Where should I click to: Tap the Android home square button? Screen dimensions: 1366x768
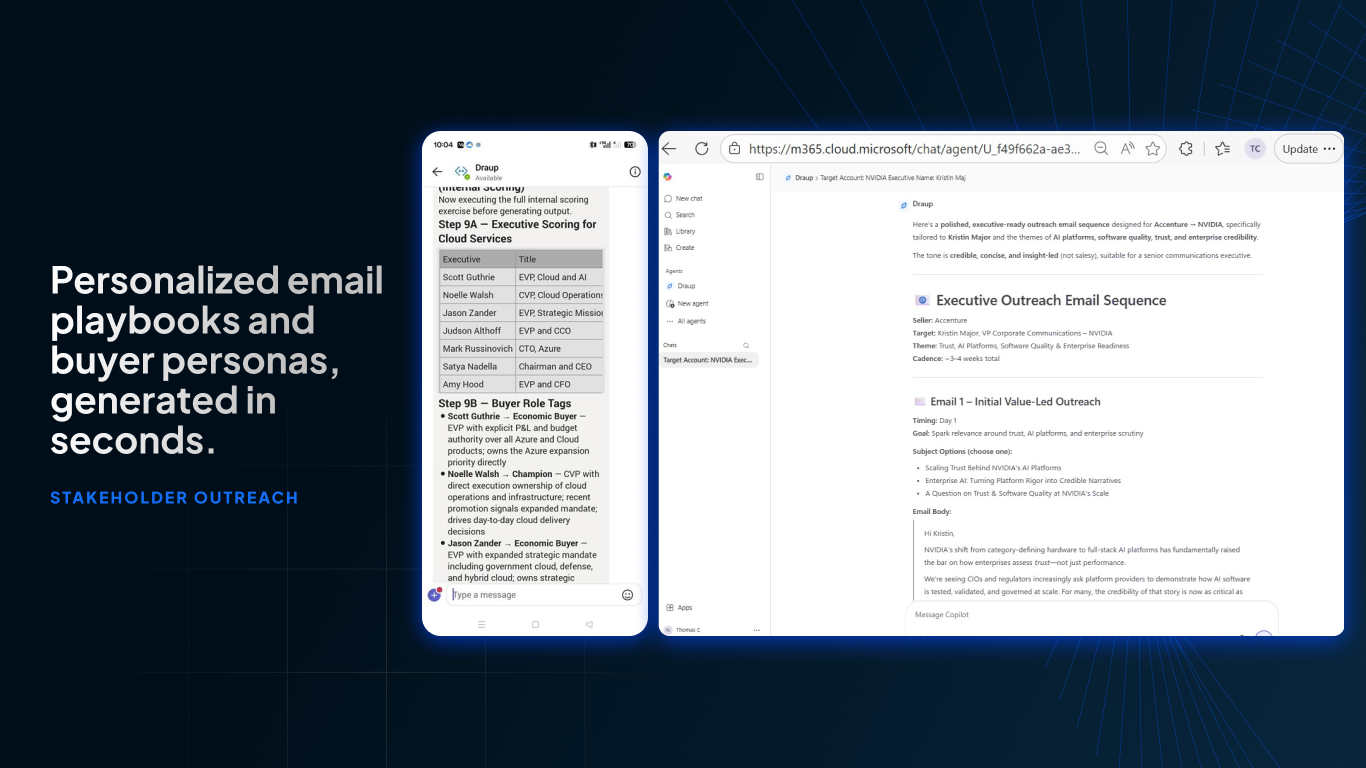point(535,624)
